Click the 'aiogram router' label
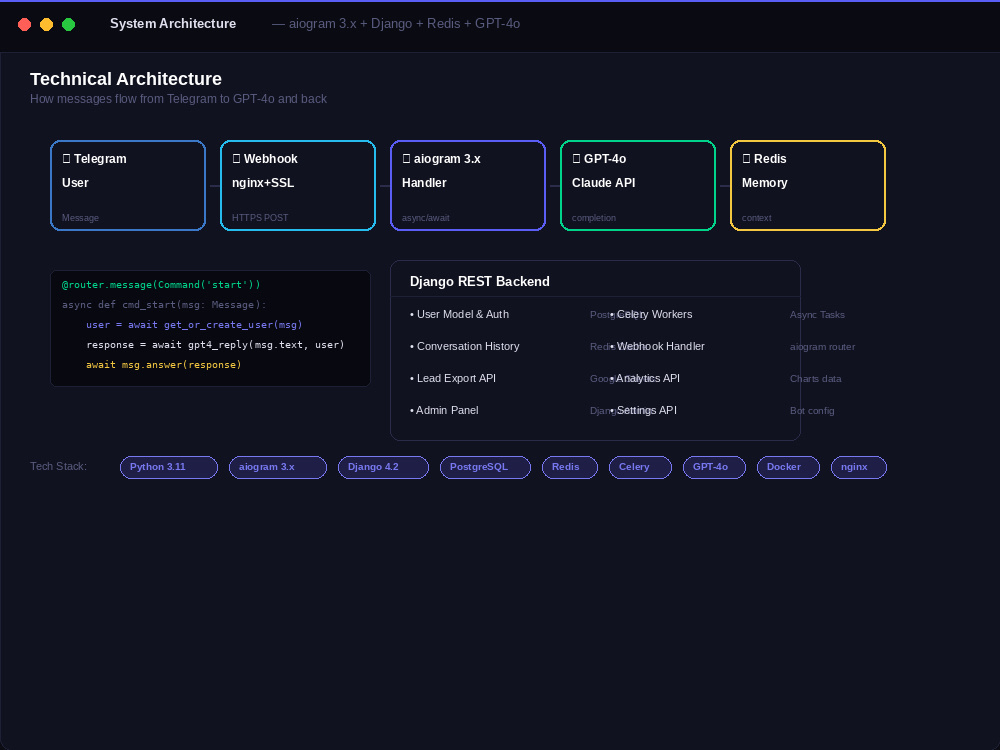1000x750 pixels. (x=822, y=347)
